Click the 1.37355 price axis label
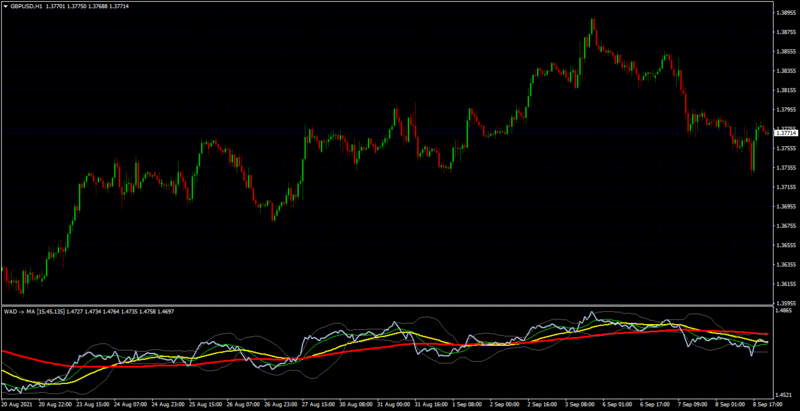The height and width of the screenshot is (411, 800). pos(786,168)
